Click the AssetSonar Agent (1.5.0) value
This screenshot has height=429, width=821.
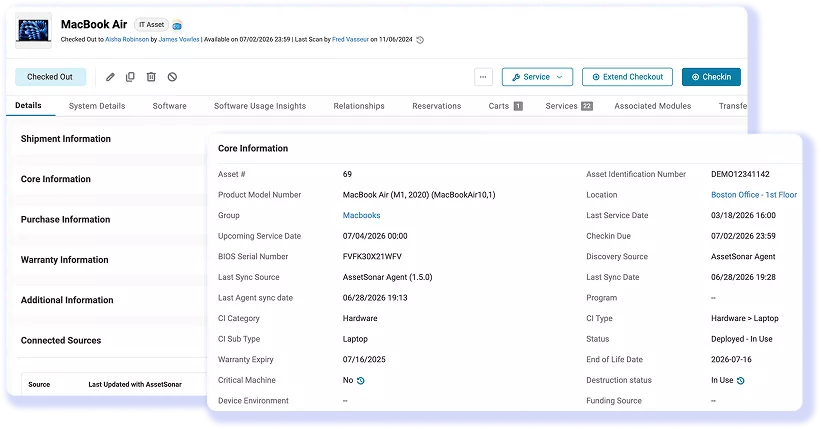[x=387, y=277]
